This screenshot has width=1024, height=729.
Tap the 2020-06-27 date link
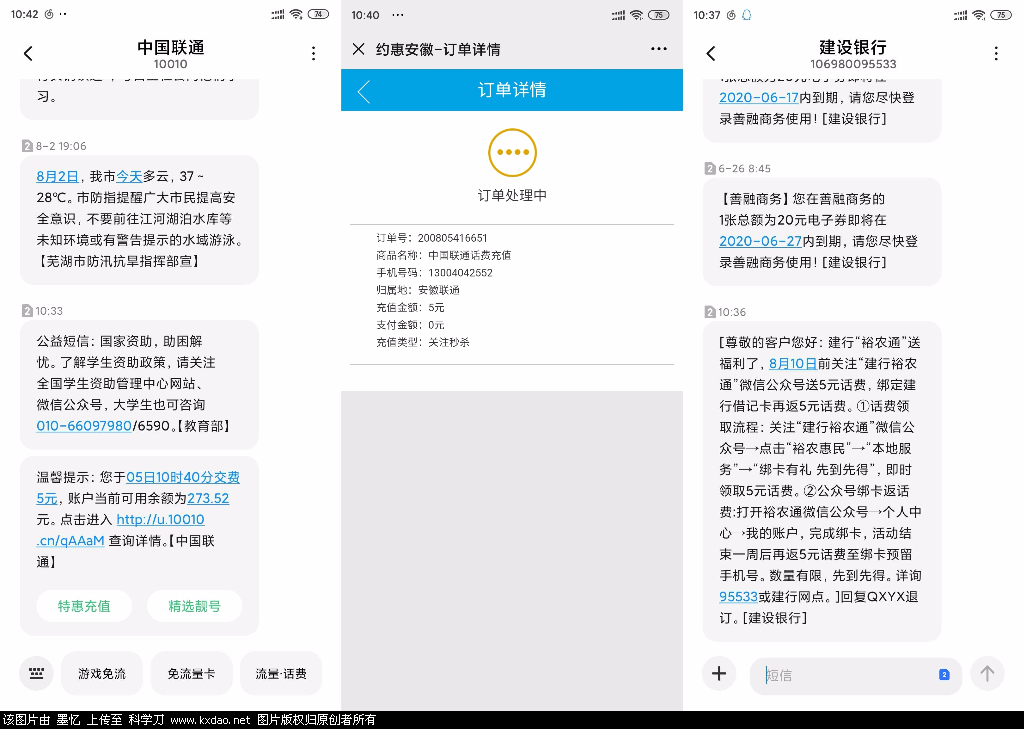coord(760,241)
